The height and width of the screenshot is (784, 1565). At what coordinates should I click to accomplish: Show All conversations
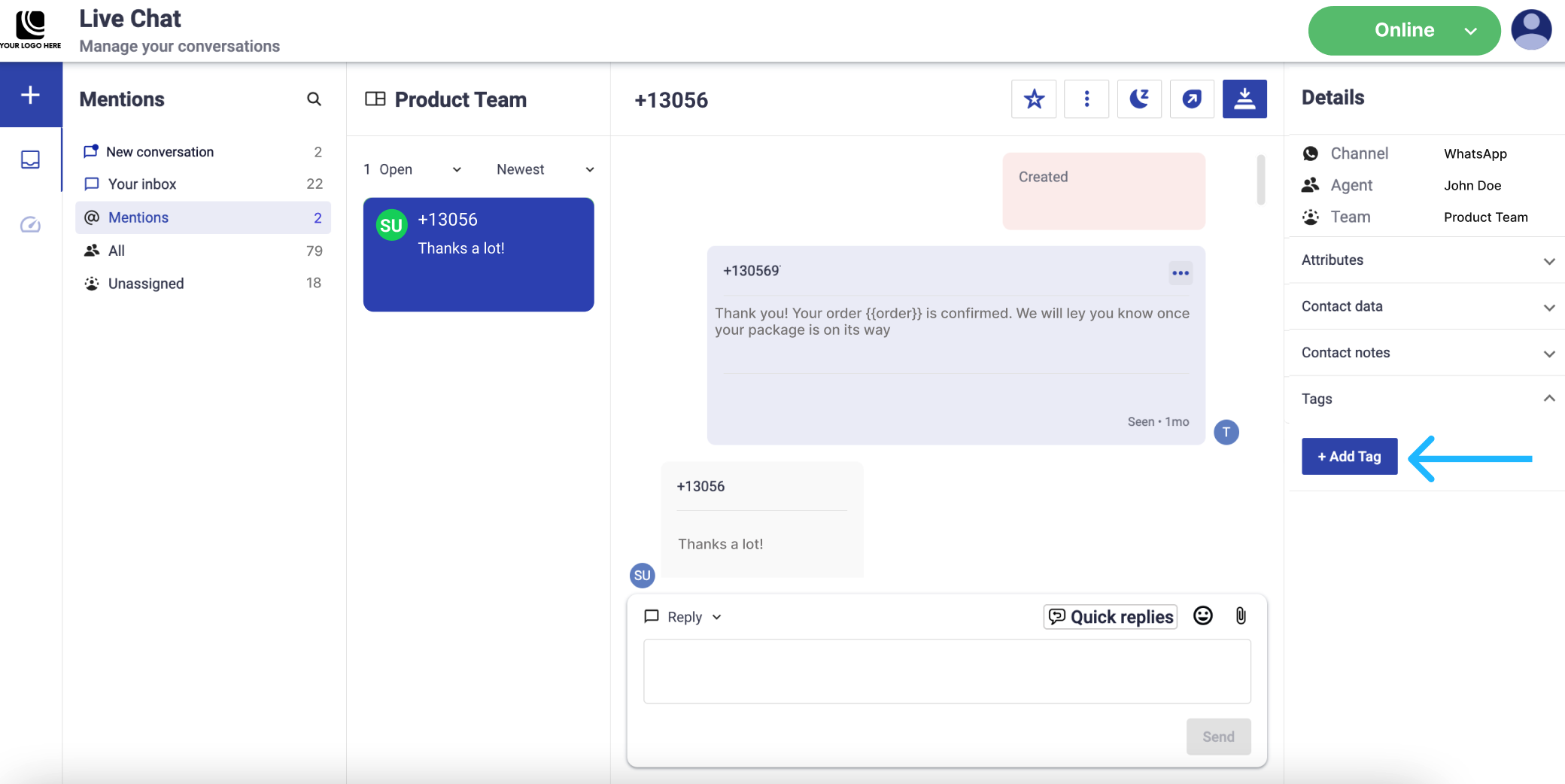[x=203, y=251]
